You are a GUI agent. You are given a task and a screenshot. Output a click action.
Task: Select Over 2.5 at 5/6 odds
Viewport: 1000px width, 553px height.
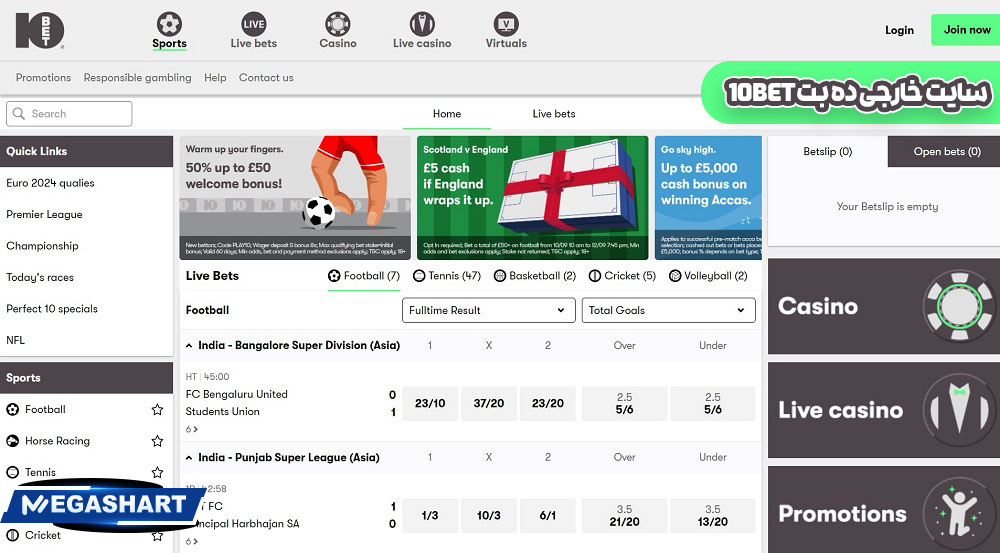tap(624, 403)
